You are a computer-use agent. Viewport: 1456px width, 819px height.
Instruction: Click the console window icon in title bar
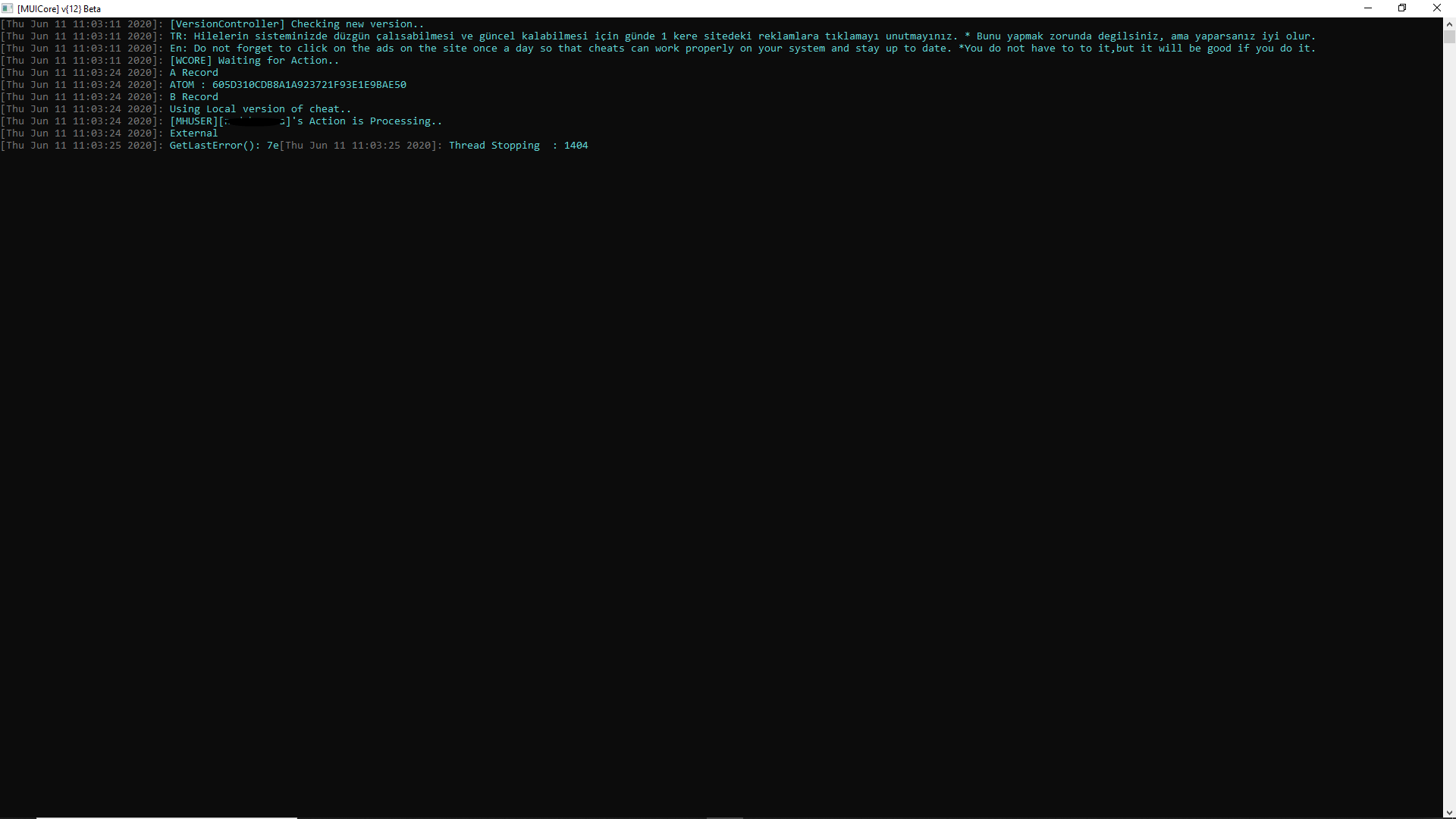point(8,8)
